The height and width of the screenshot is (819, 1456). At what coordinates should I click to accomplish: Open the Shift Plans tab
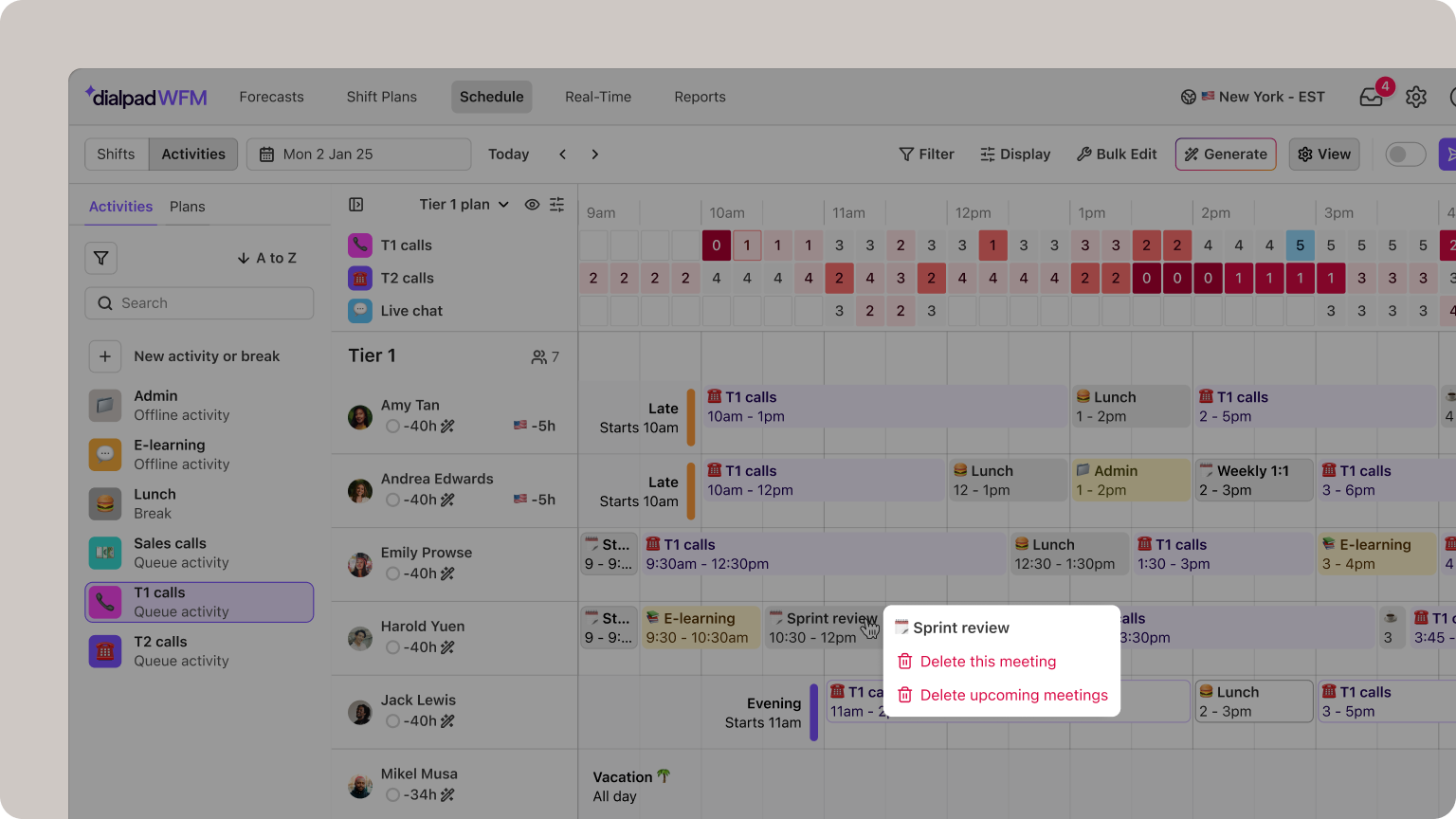(382, 97)
